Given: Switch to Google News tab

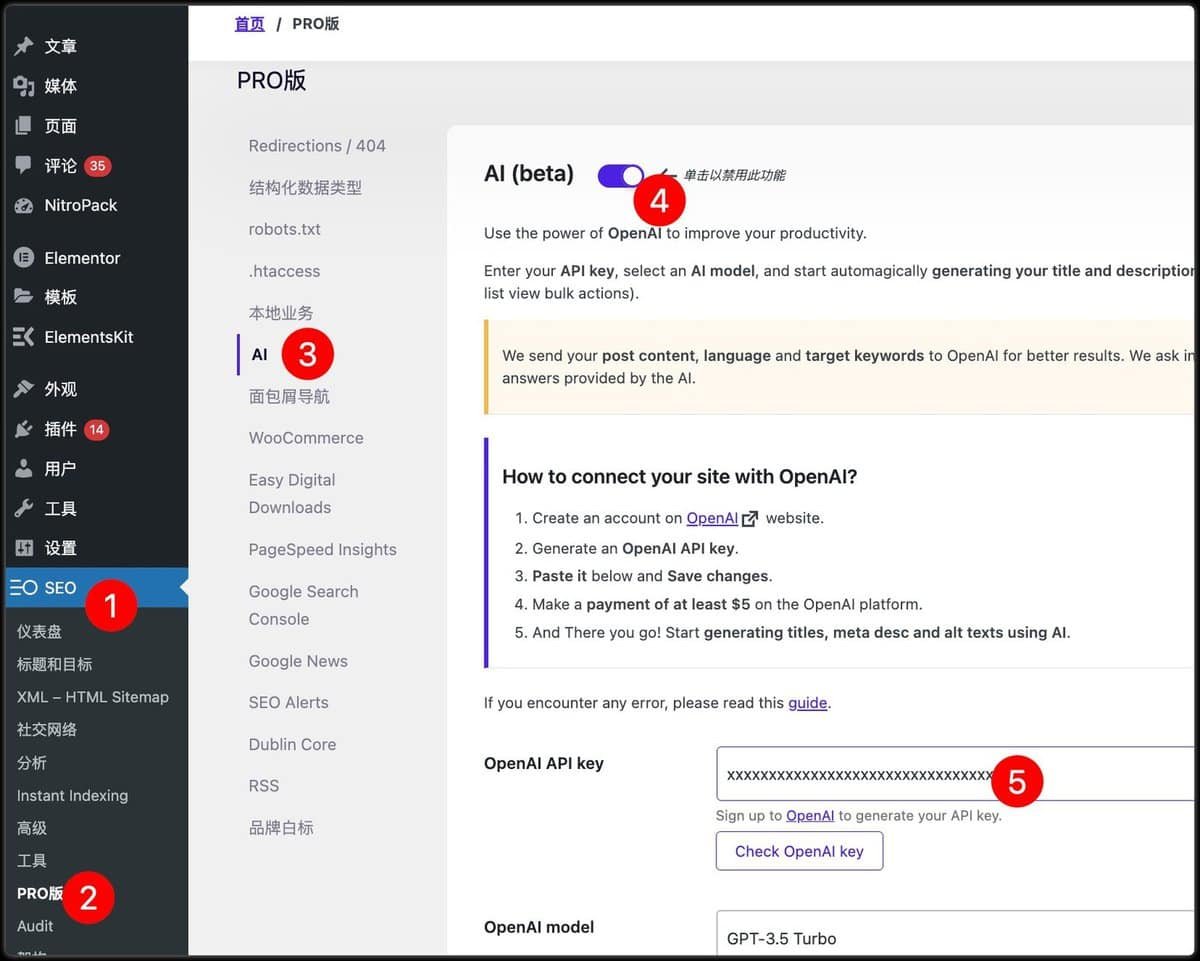Looking at the screenshot, I should 298,661.
